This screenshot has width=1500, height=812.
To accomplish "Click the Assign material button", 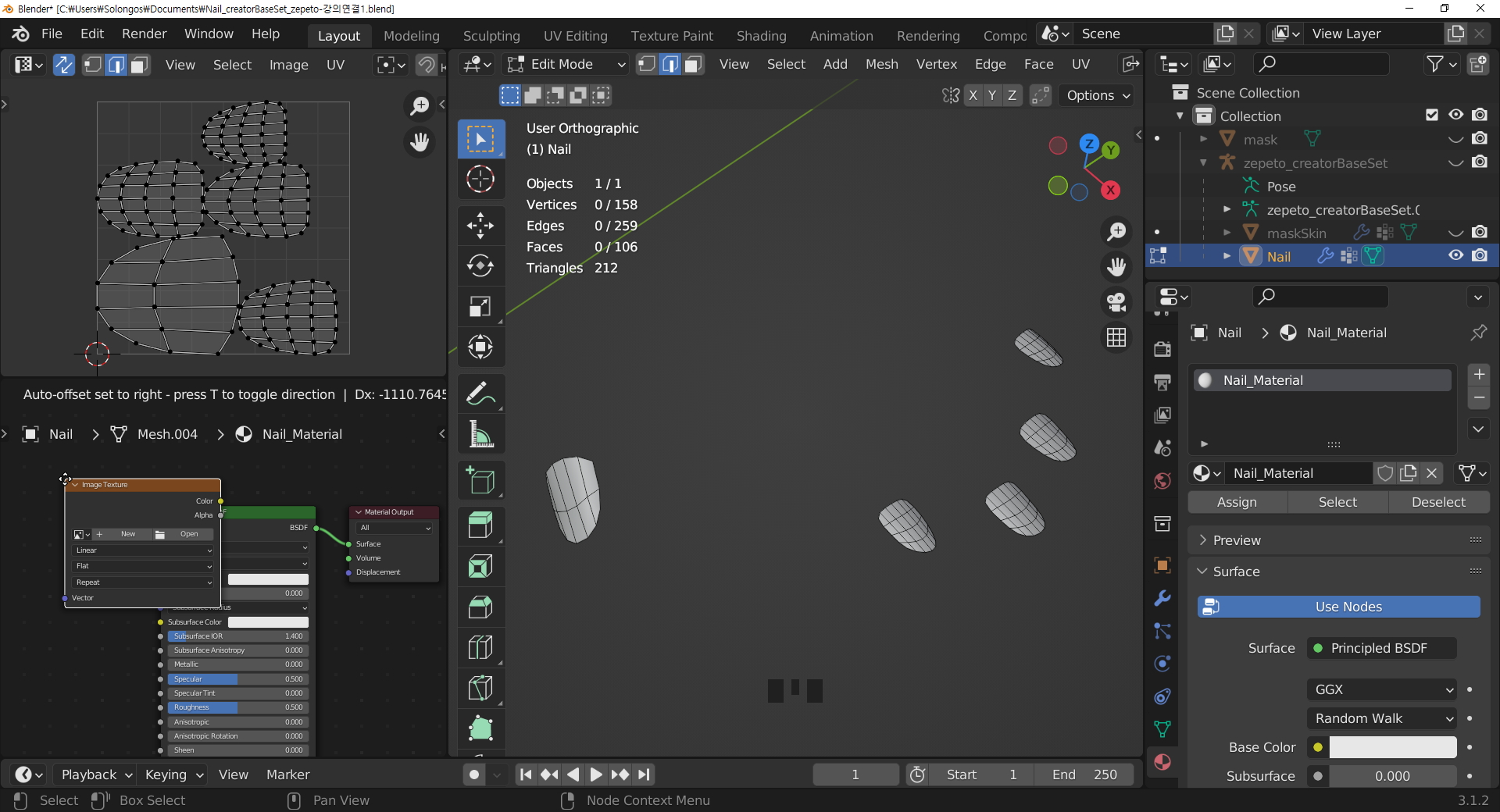I will [x=1237, y=502].
